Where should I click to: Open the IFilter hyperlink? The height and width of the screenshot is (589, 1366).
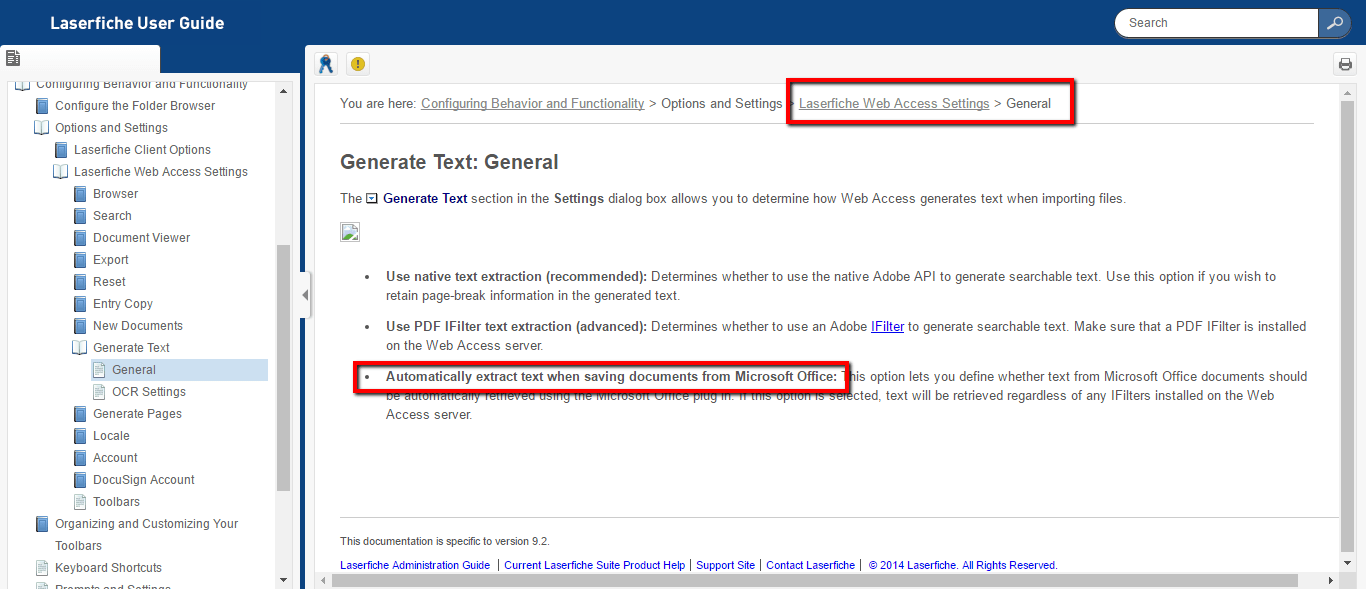click(887, 327)
